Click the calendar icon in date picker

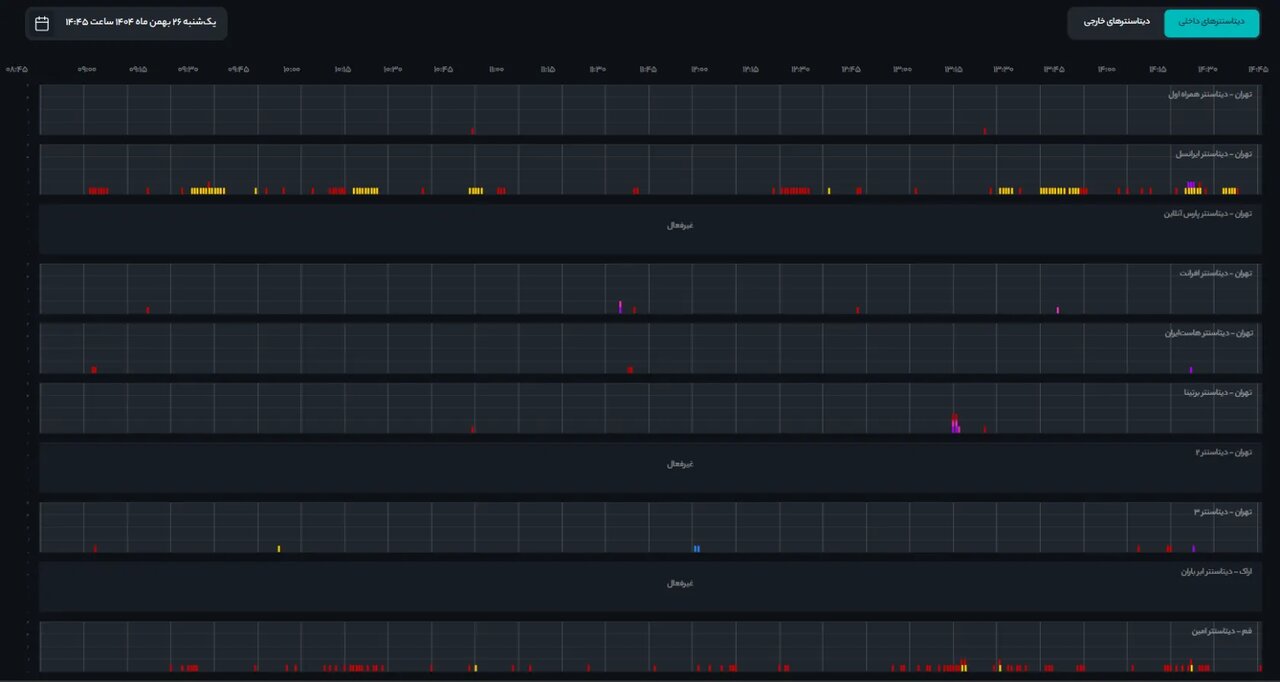click(42, 23)
